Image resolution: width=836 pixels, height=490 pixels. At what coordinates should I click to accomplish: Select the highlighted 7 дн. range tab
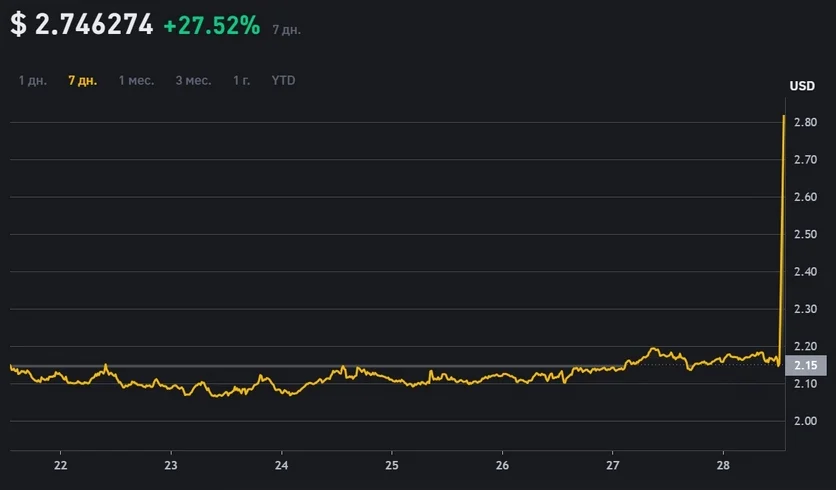[x=82, y=80]
